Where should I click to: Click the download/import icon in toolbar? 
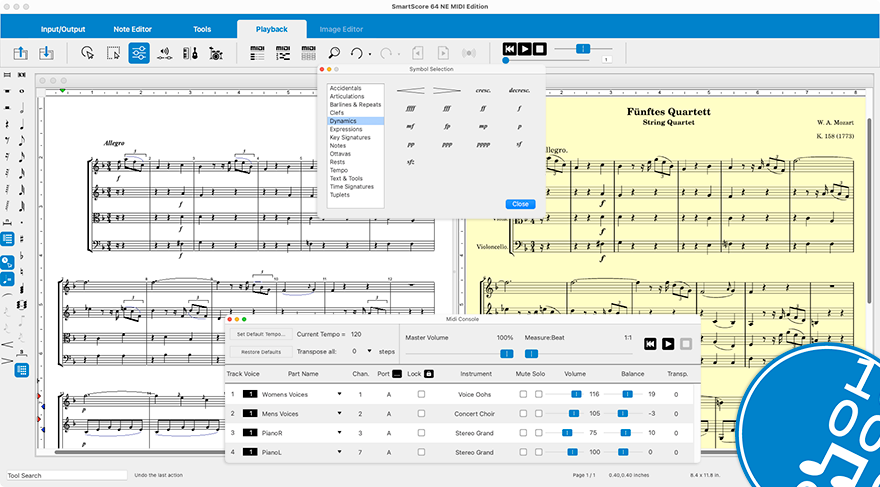(46, 53)
